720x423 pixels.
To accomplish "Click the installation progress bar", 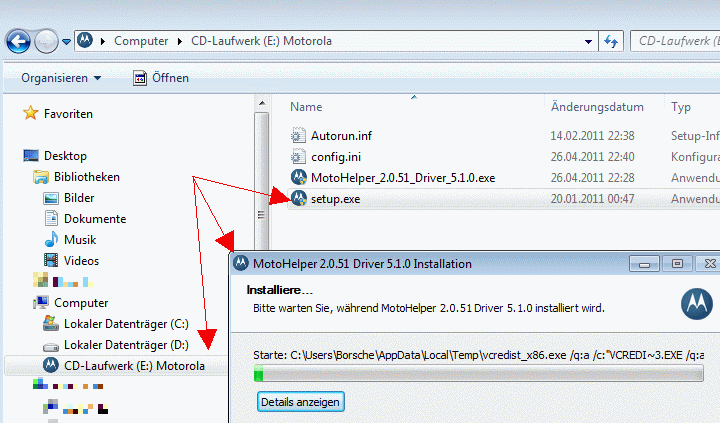I will (478, 373).
